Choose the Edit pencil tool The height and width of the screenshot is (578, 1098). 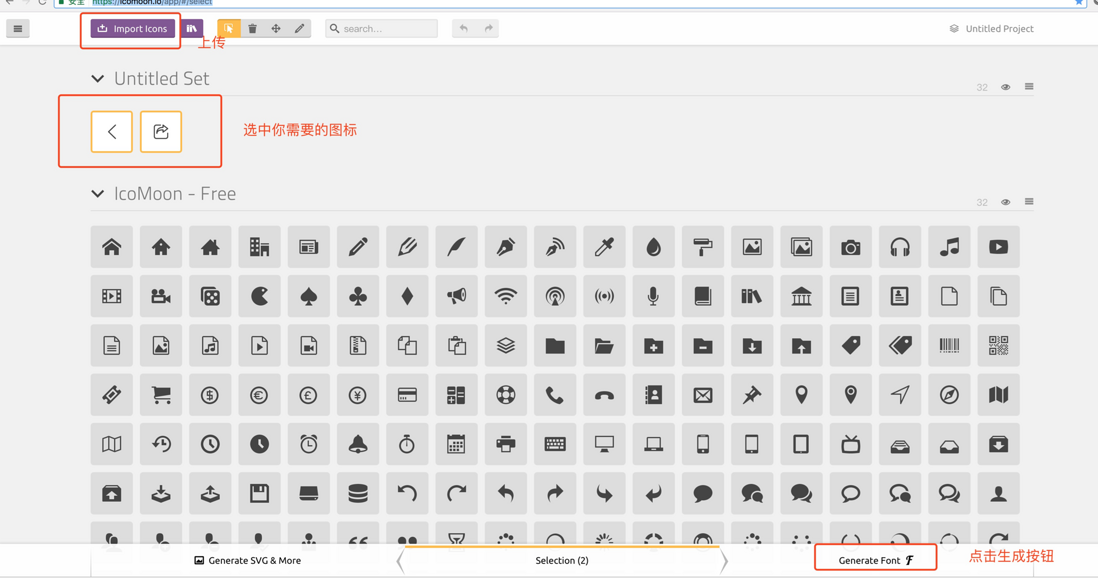pos(300,29)
